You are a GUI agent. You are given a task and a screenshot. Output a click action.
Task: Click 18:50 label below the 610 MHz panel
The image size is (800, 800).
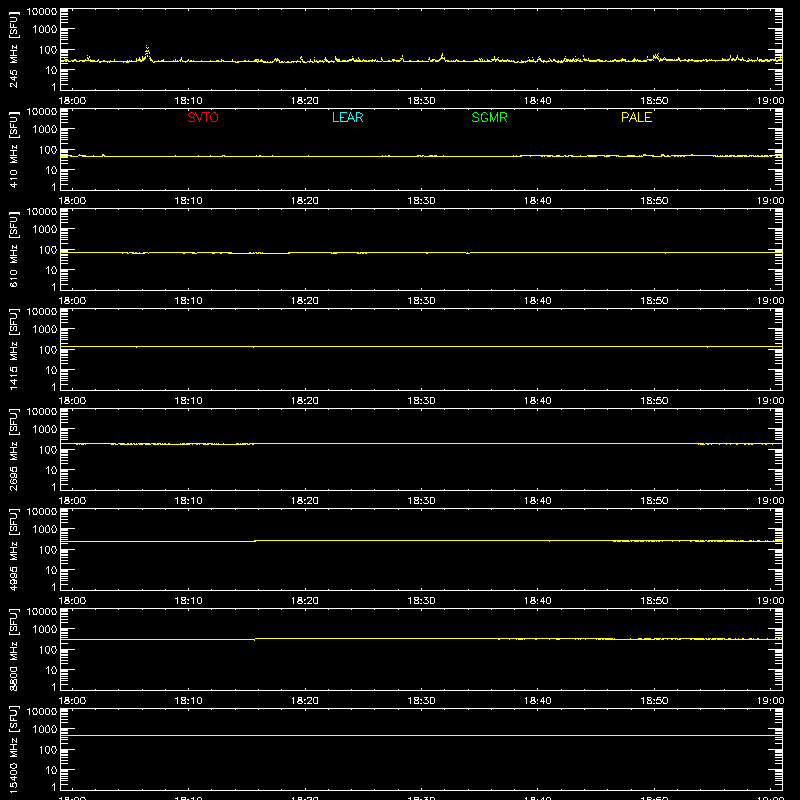pos(655,301)
